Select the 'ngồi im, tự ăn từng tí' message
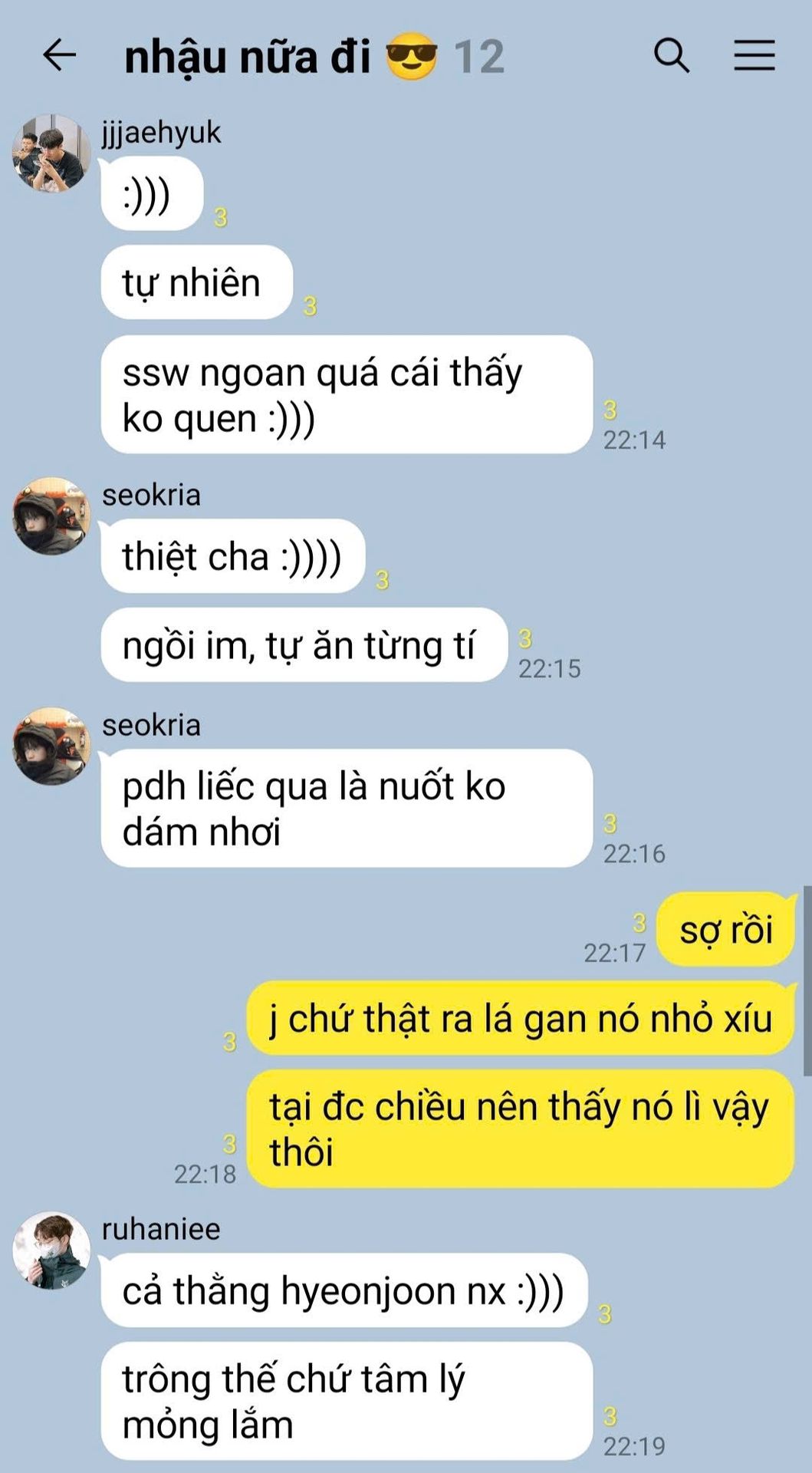Viewport: 812px width, 1473px height. pyautogui.click(x=304, y=645)
